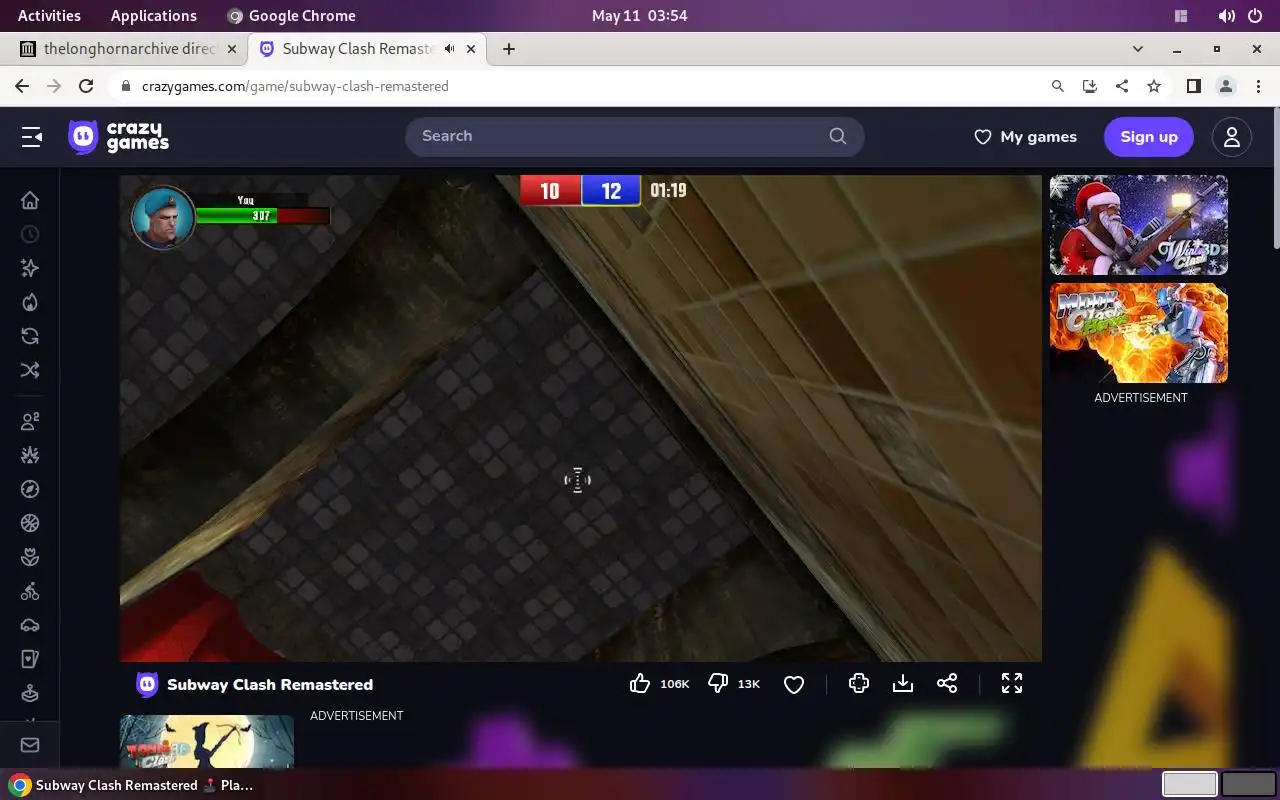Collapse the CrazyGames sidebar menu toggle

[x=32, y=137]
